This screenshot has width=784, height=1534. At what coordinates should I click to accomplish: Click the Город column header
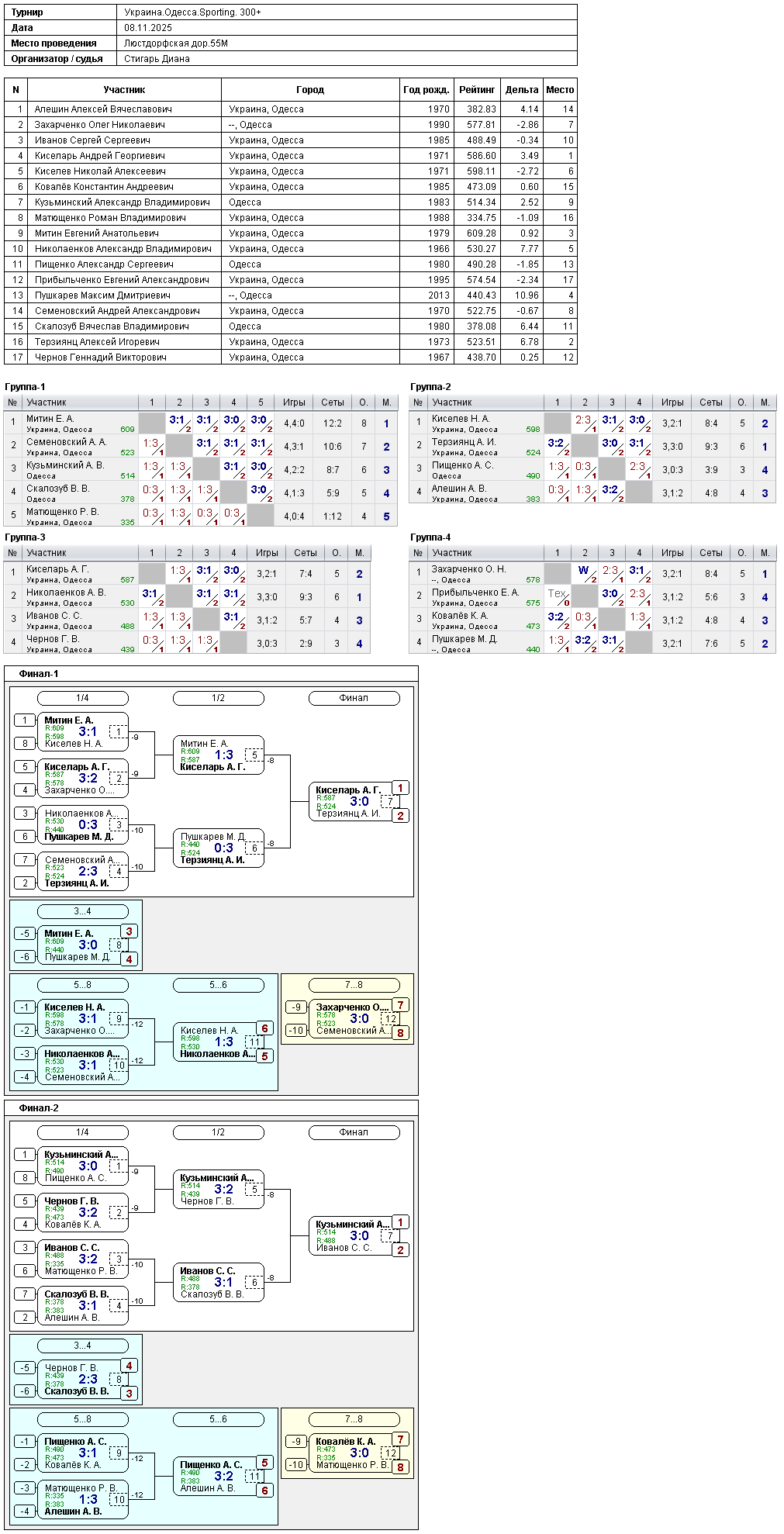(x=310, y=90)
